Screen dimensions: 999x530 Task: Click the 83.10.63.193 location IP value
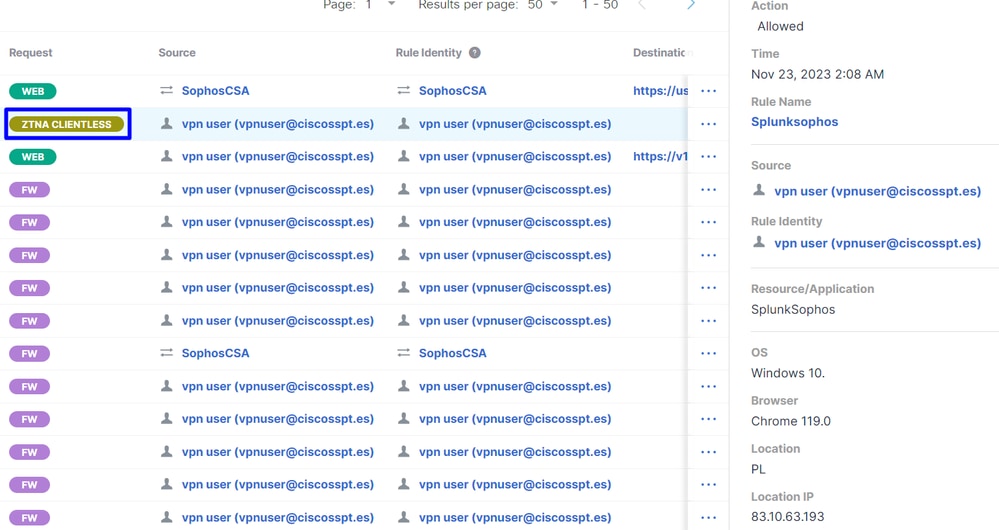coord(787,517)
